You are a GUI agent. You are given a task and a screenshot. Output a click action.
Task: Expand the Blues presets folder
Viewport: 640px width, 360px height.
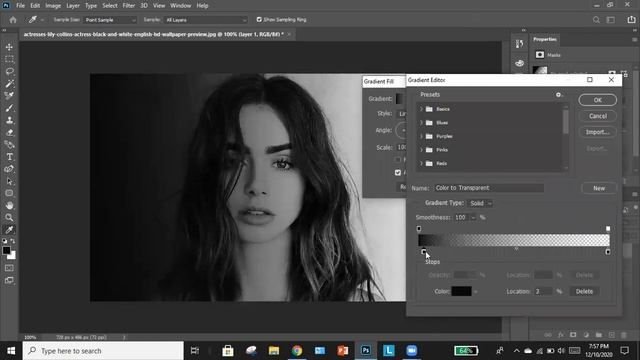421,122
